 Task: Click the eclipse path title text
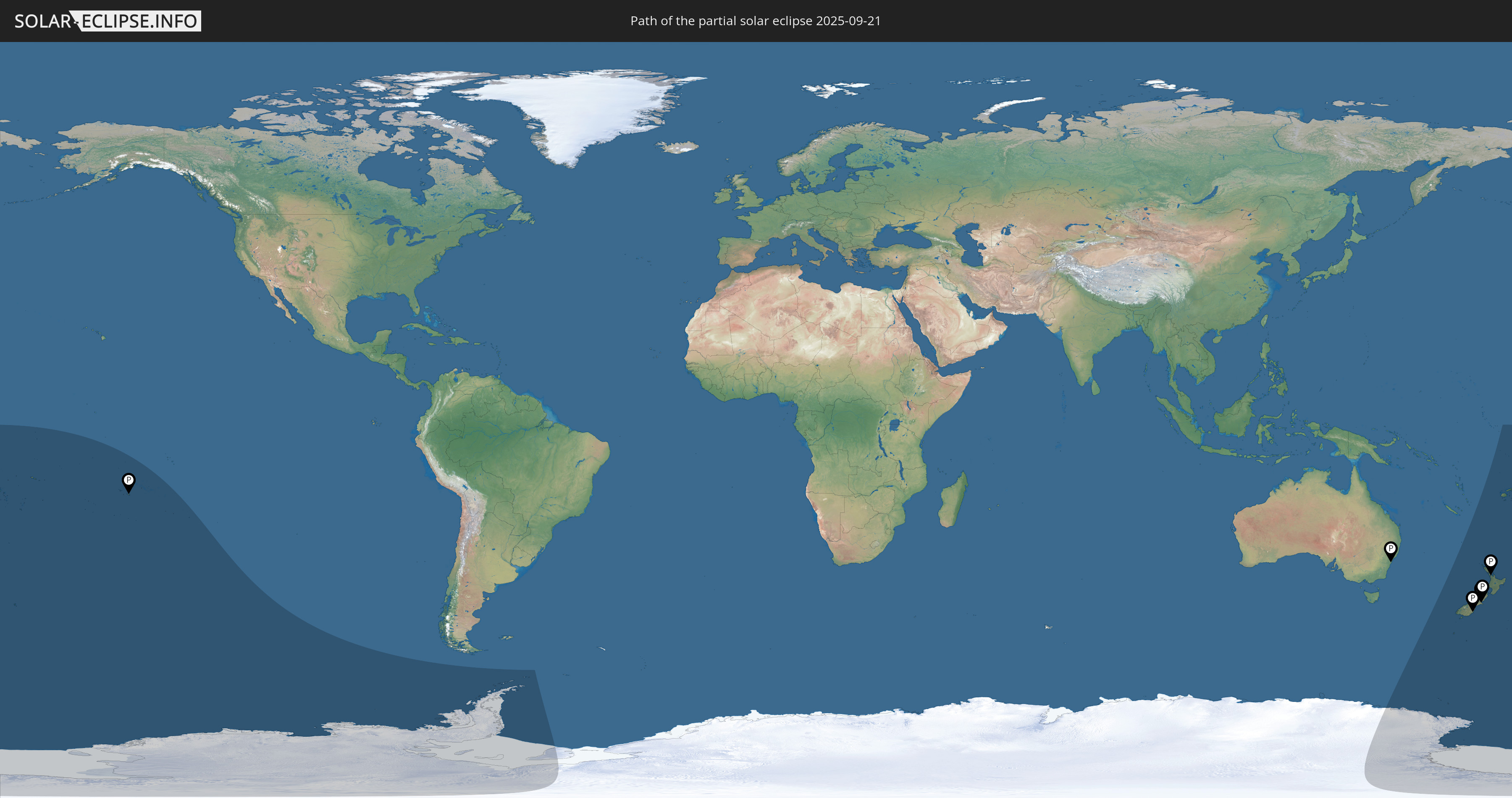click(756, 21)
